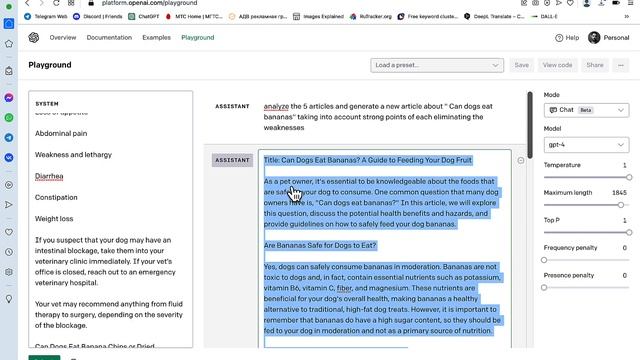Open the Model gpt-4 dropdown

pos(587,145)
